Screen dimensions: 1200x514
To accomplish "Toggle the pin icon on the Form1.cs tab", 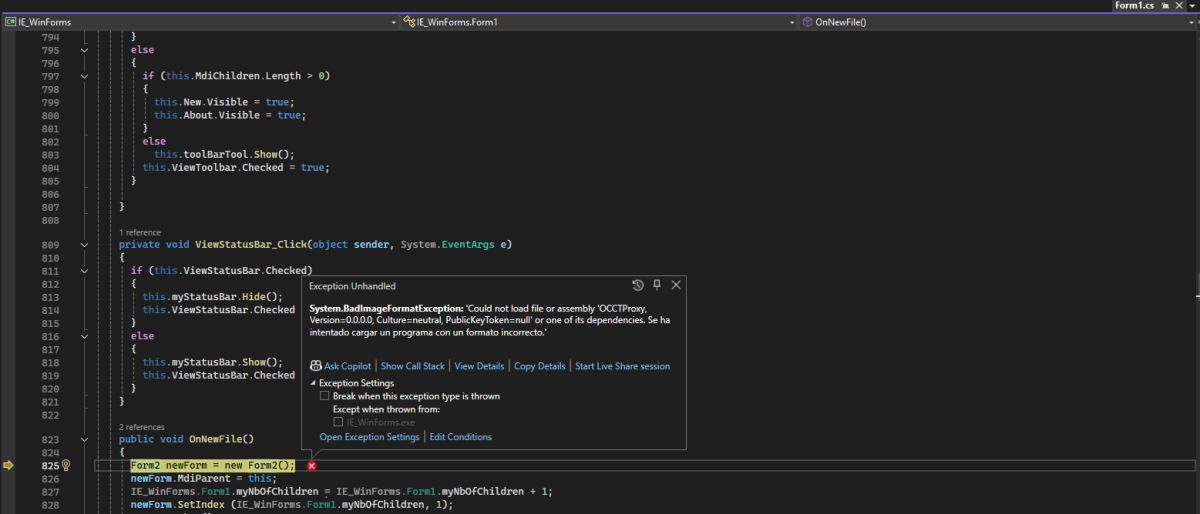I will [x=1164, y=6].
